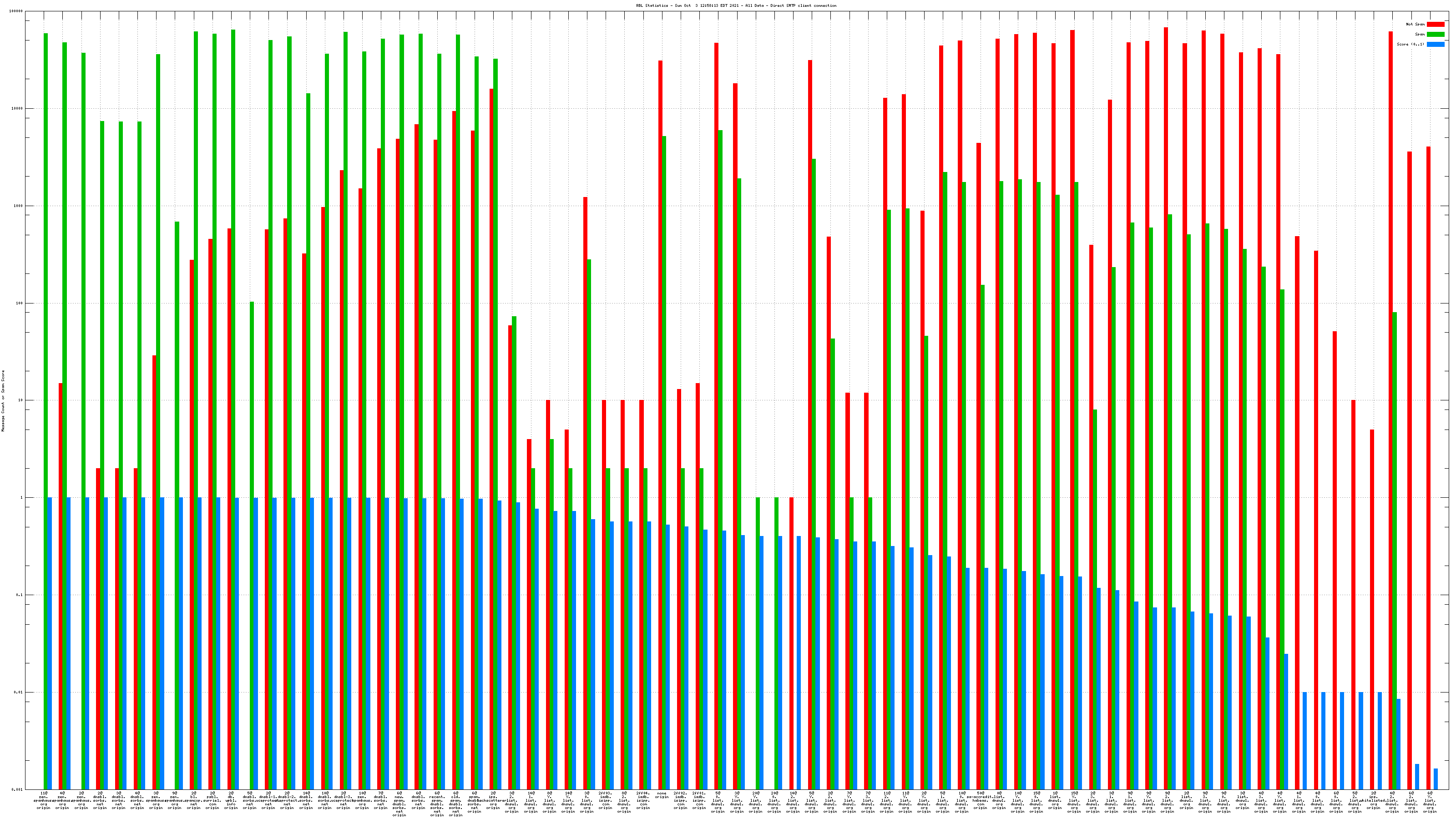Click the sa-accredit.habeas.com x-axis label
This screenshot has width=1456, height=819.
(980, 800)
